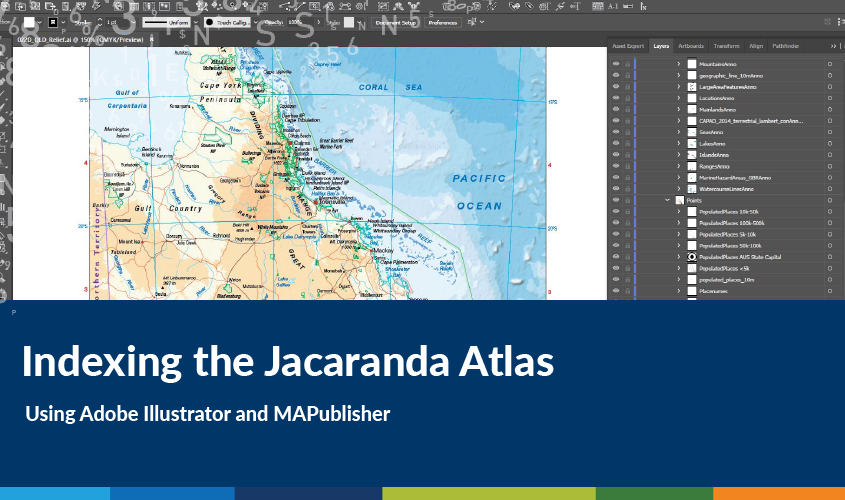Select the Layers panel tab
The image size is (845, 500).
tap(661, 46)
